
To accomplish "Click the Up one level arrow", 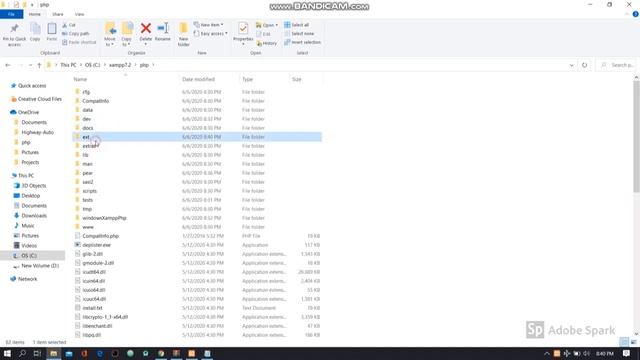I will pyautogui.click(x=39, y=65).
